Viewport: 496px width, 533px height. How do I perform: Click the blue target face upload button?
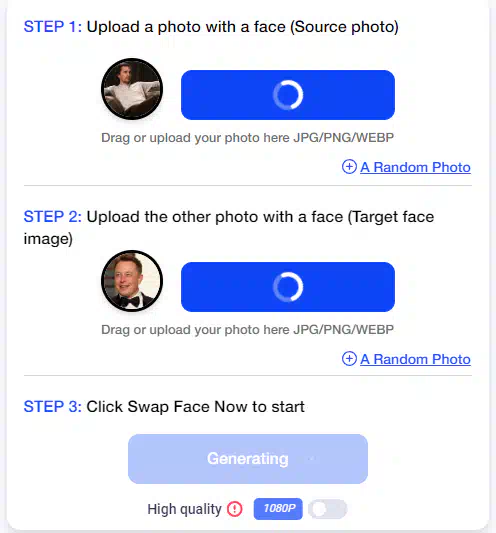(288, 287)
